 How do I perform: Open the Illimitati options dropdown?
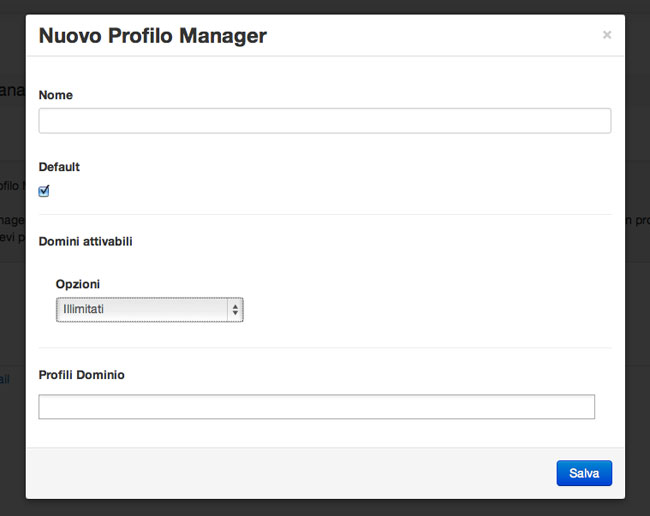click(x=148, y=310)
